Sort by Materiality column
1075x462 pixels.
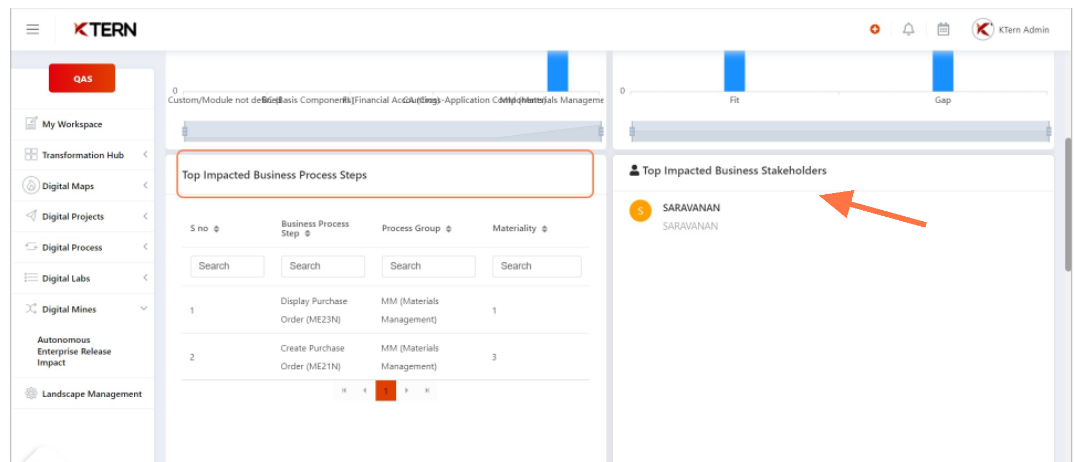coord(544,229)
